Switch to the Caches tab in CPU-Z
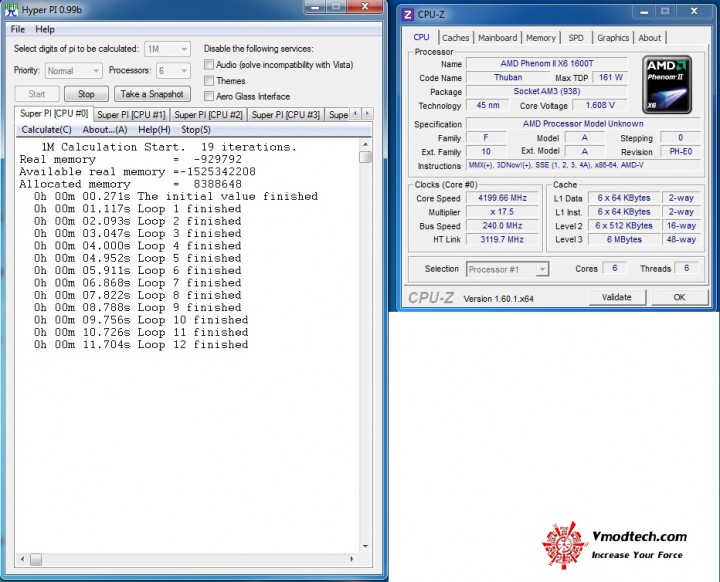The width and height of the screenshot is (720, 582). pos(456,38)
